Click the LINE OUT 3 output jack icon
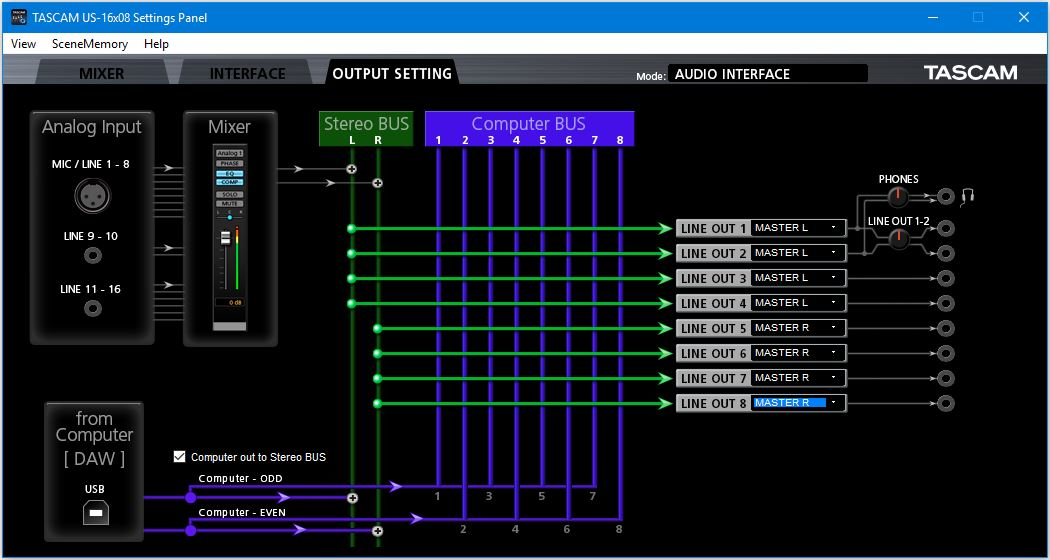 click(x=946, y=278)
